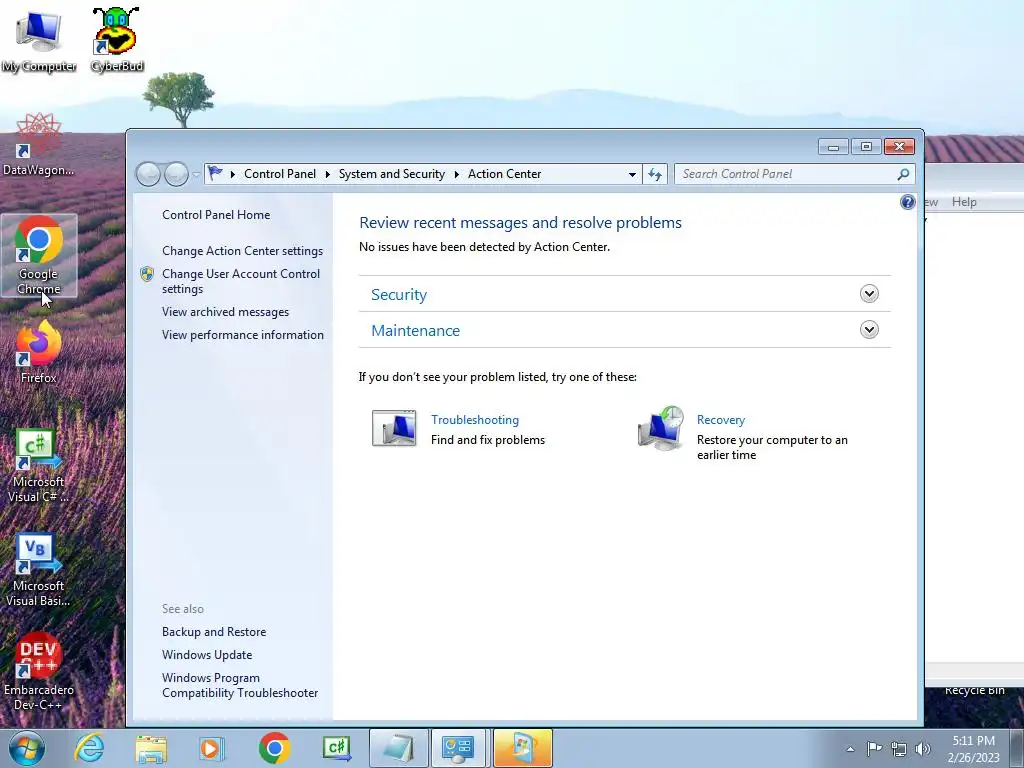Switch to the Control Panel taskbar button

[x=458, y=748]
